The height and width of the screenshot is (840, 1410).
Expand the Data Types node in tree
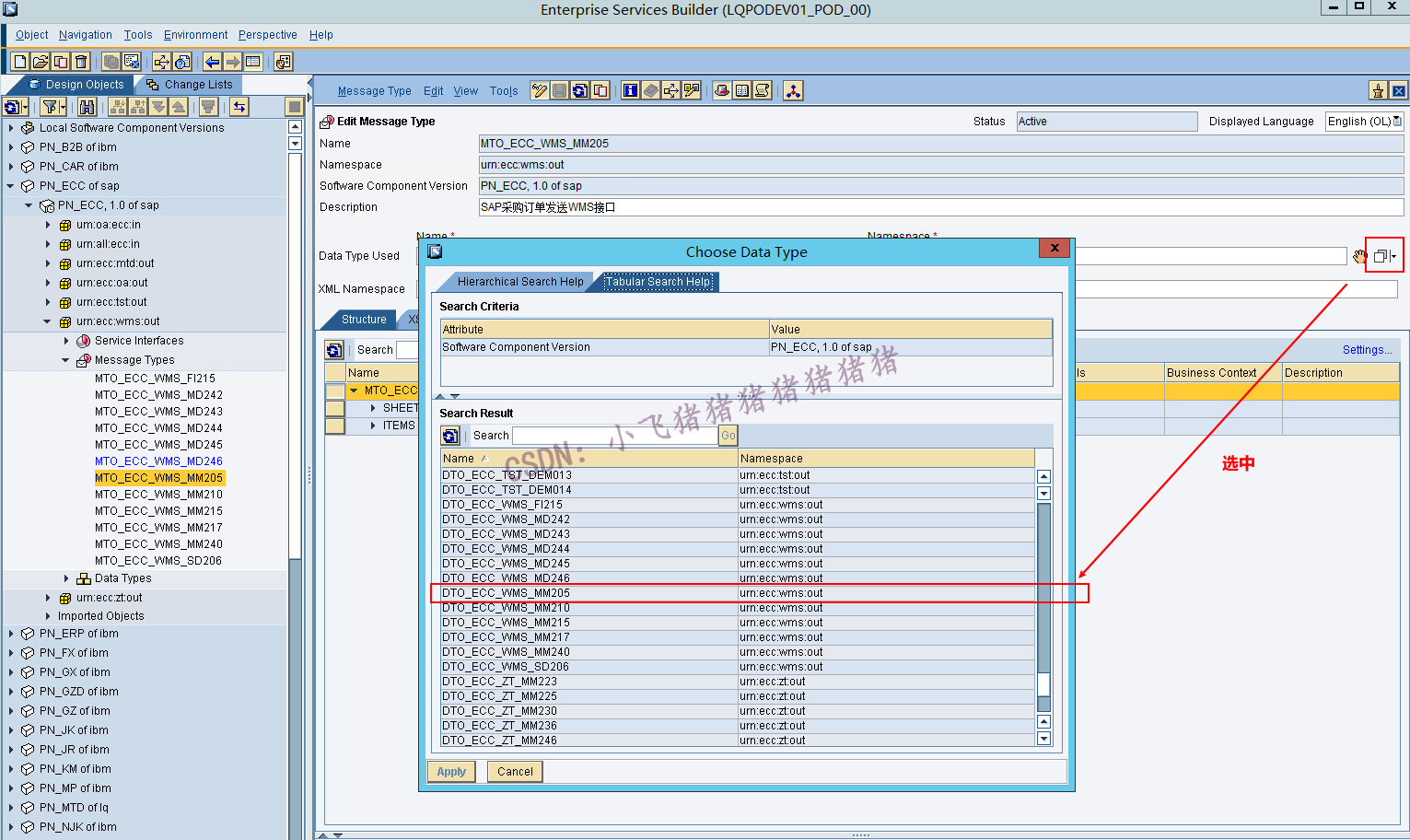tap(66, 578)
